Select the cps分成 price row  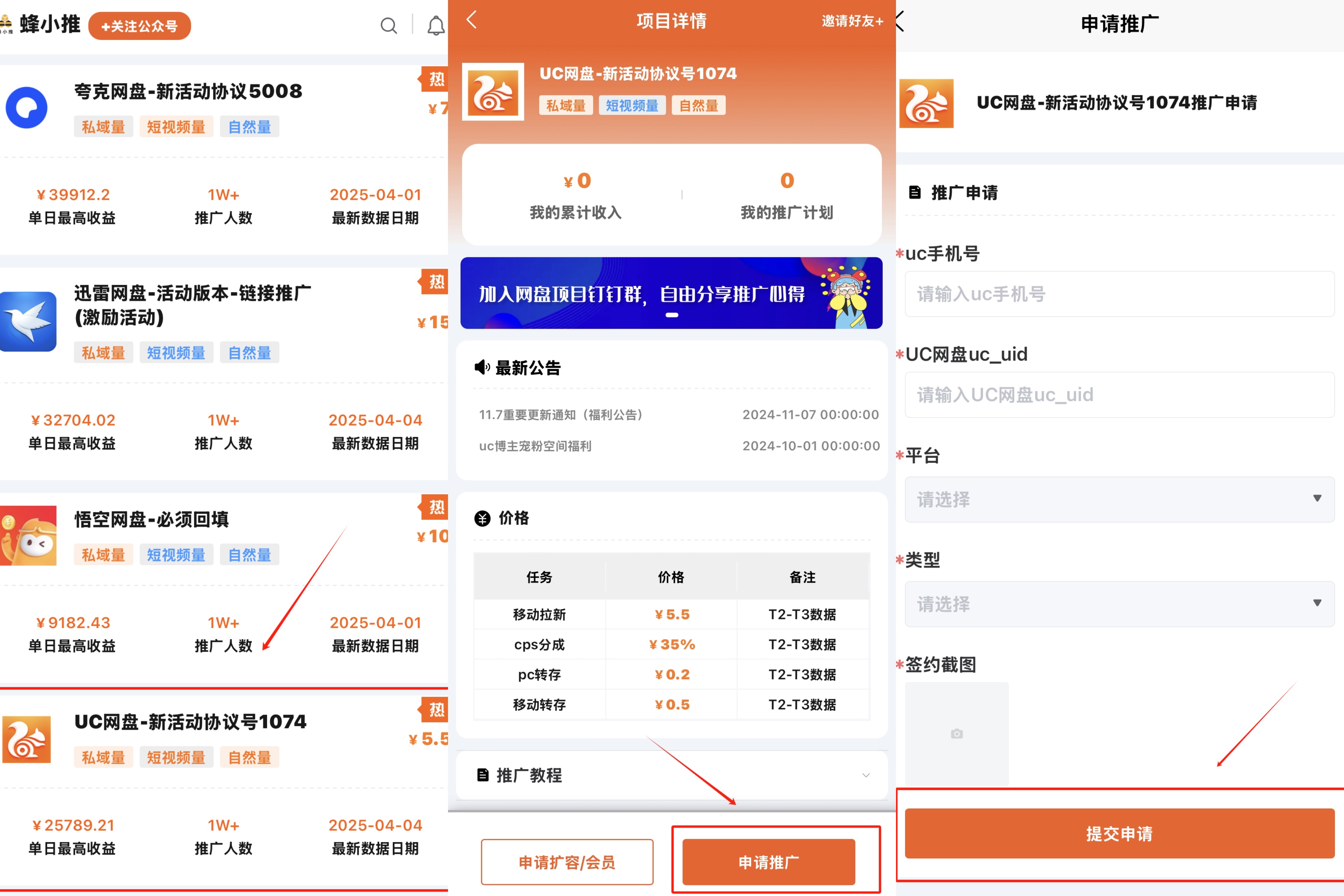pos(671,644)
